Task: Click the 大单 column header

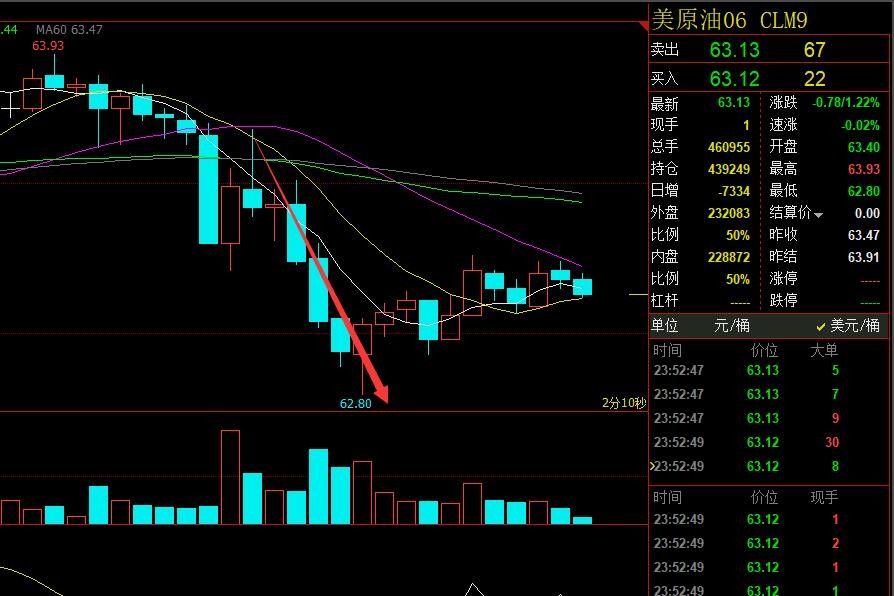Action: (824, 350)
